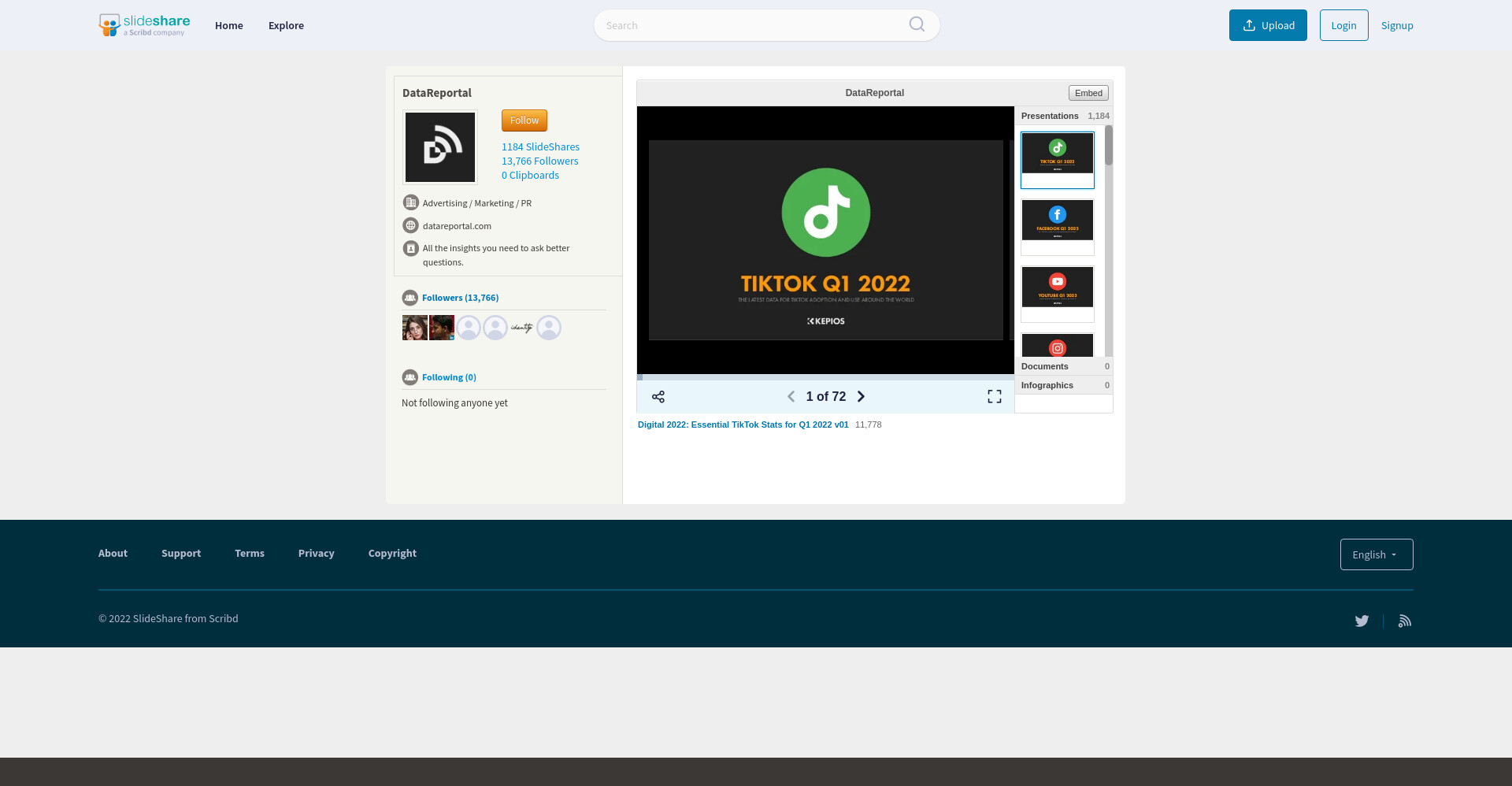Click the Following group icon

tap(409, 377)
